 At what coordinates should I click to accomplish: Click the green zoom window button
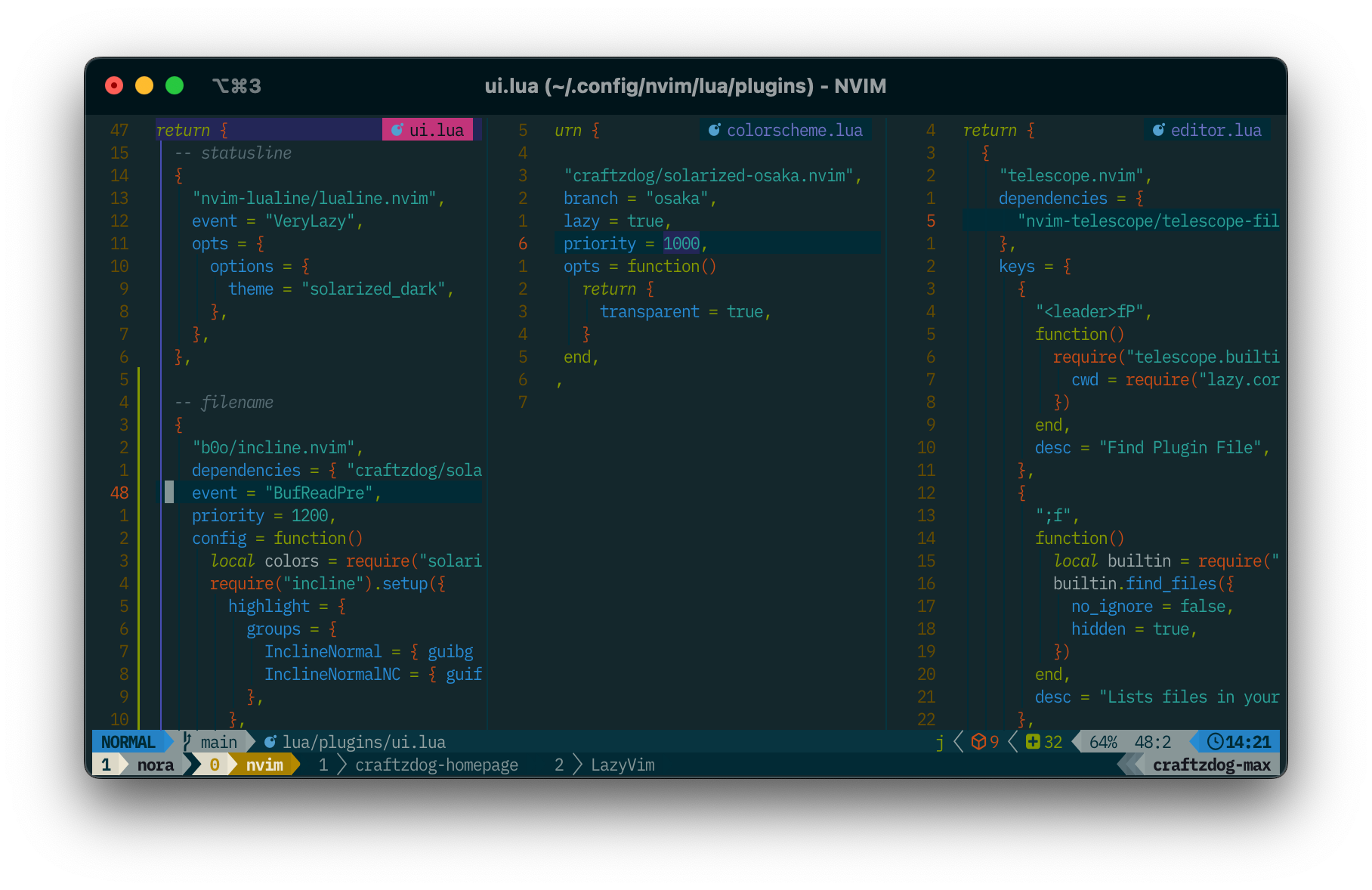click(x=175, y=85)
